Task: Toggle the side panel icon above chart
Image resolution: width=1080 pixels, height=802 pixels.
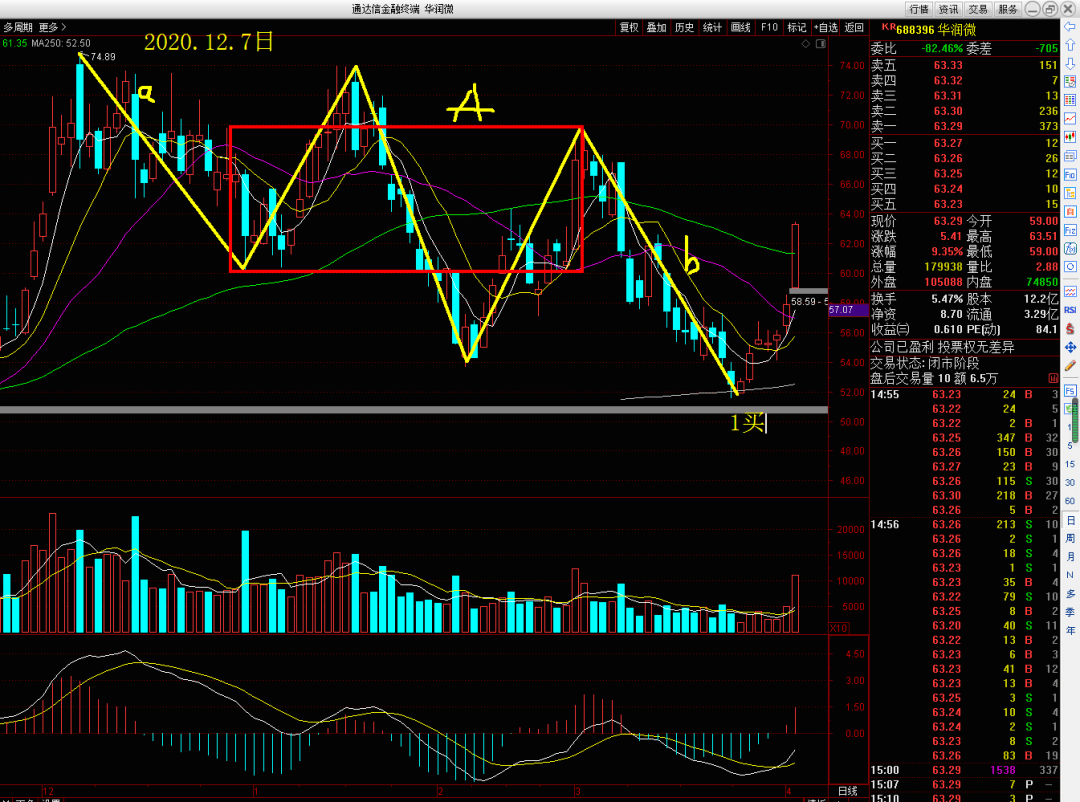Action: (820, 44)
